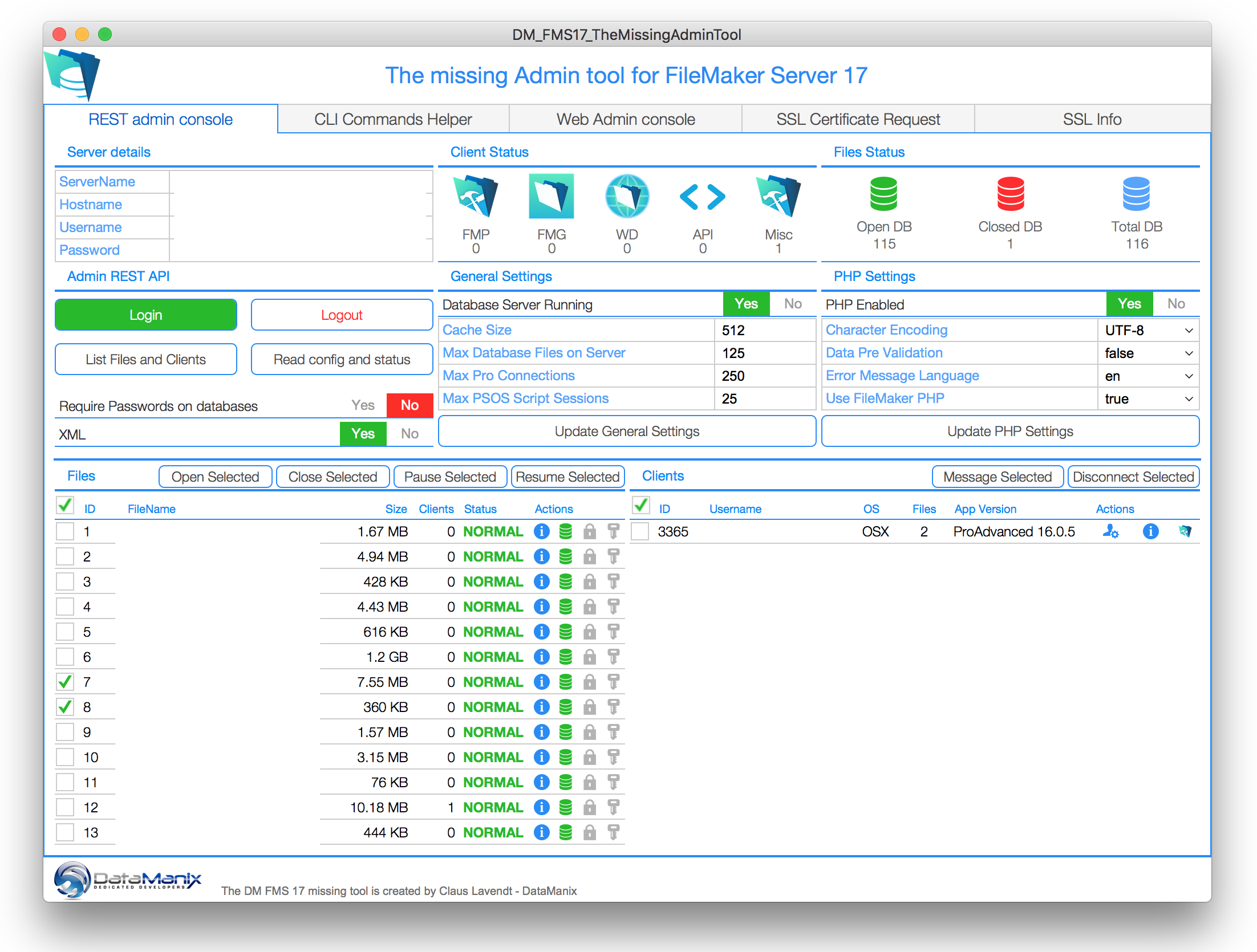The width and height of the screenshot is (1257, 952).
Task: Click the red Closed DB database icon
Action: tap(1010, 194)
